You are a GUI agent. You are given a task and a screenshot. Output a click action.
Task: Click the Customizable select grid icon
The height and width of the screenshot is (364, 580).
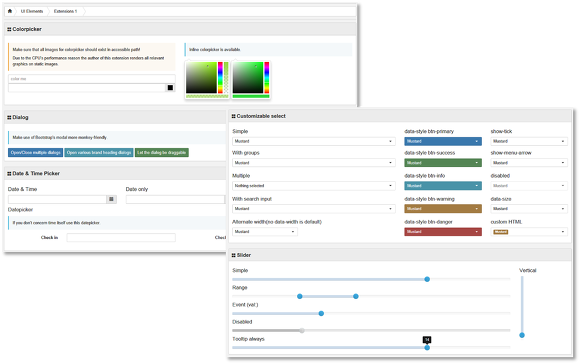pos(233,116)
